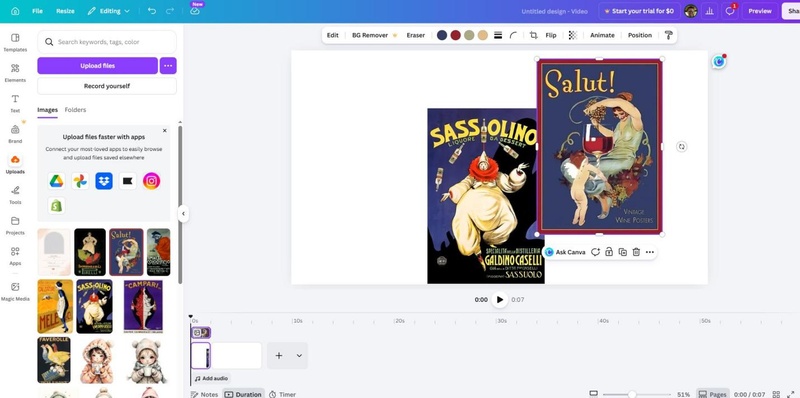Open the comments icon
Screen dimensions: 800x398
click(730, 11)
